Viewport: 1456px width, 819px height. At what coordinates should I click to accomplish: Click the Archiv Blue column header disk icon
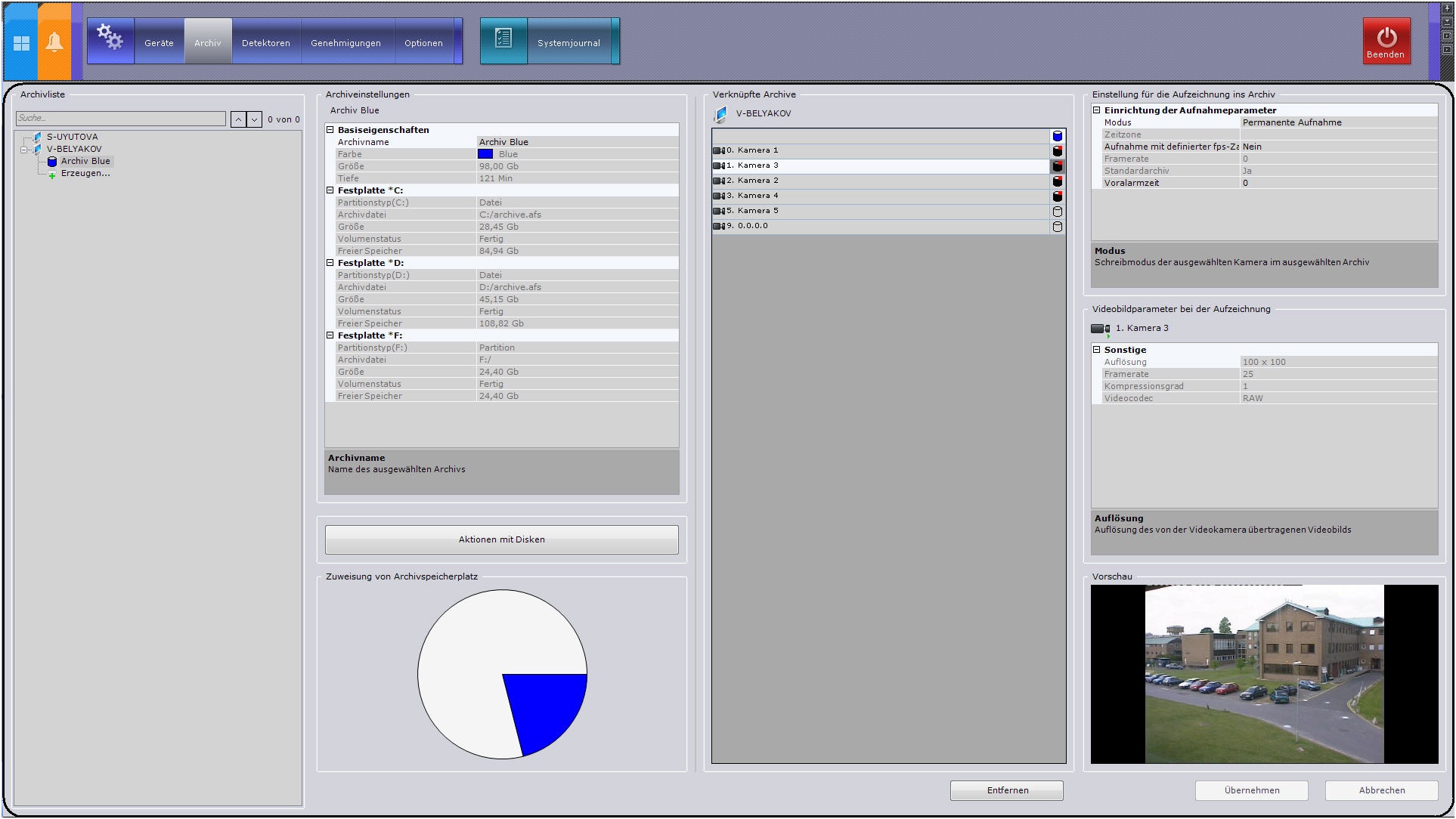[x=1057, y=136]
